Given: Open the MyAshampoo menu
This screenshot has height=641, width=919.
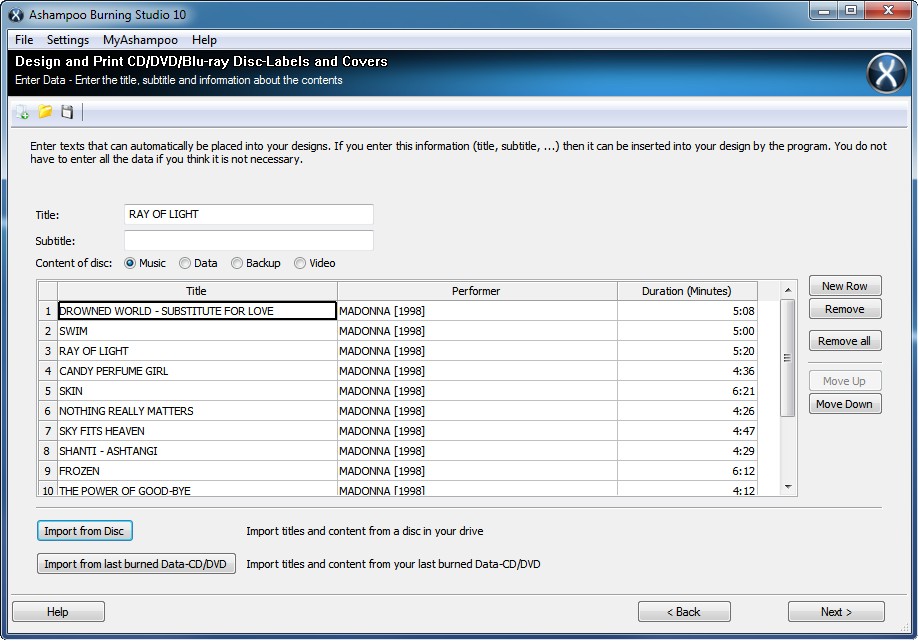Looking at the screenshot, I should point(140,40).
